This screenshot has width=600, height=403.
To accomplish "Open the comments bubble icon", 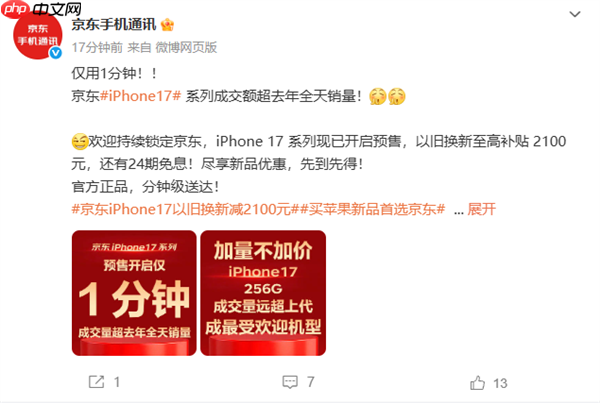I will coord(290,382).
